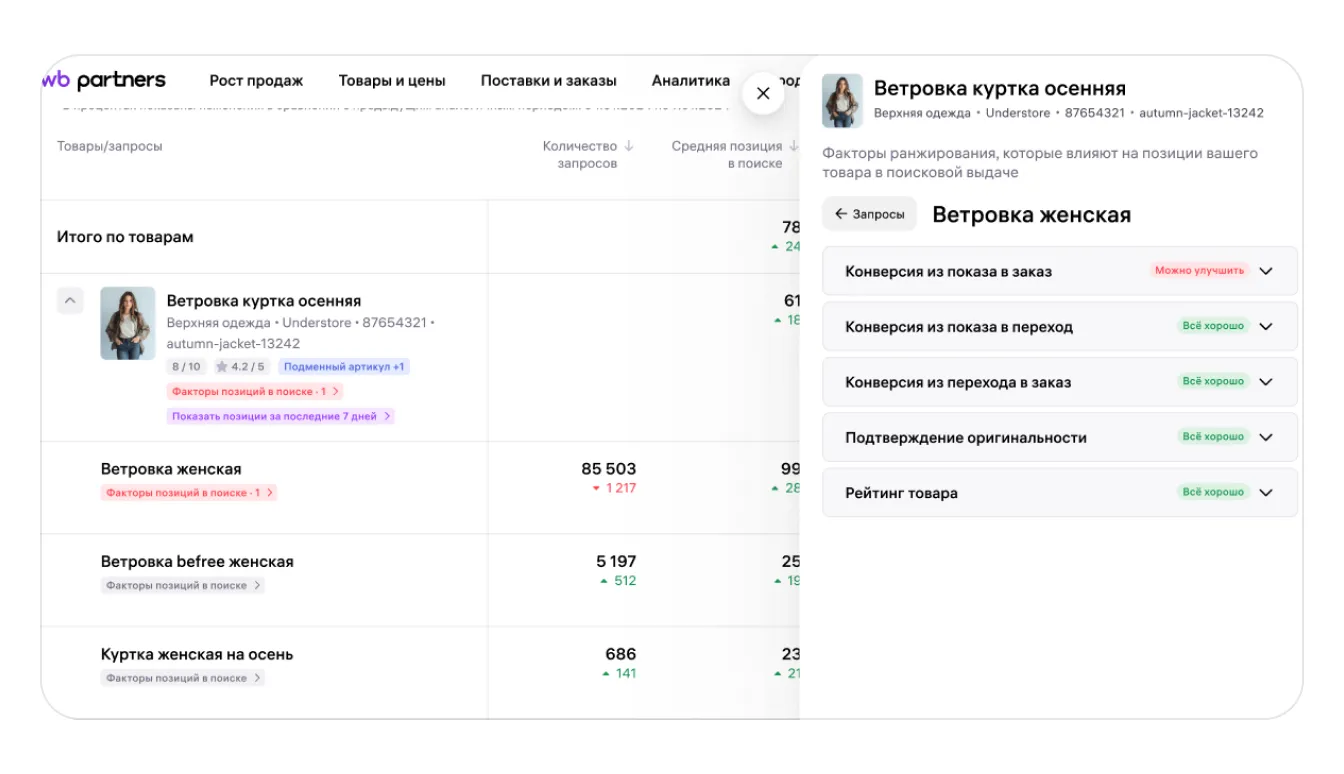Click sort arrow on Средняя позиция column
The image size is (1344, 774).
click(x=793, y=146)
